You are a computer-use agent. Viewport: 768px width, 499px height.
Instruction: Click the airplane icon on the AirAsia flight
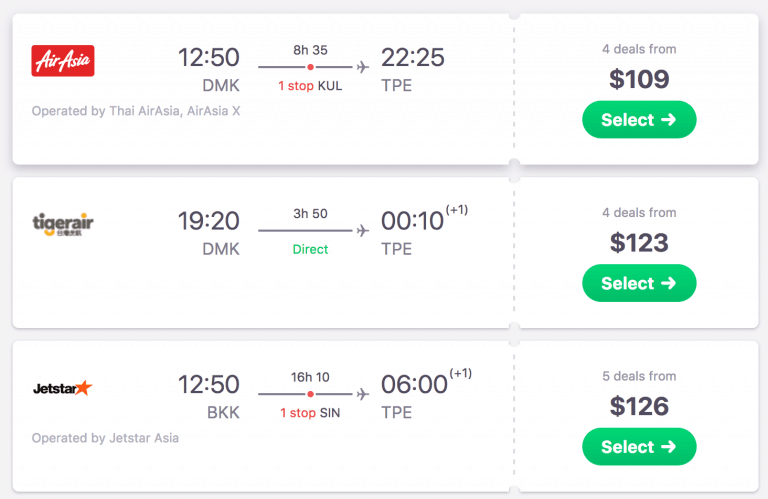click(x=362, y=67)
